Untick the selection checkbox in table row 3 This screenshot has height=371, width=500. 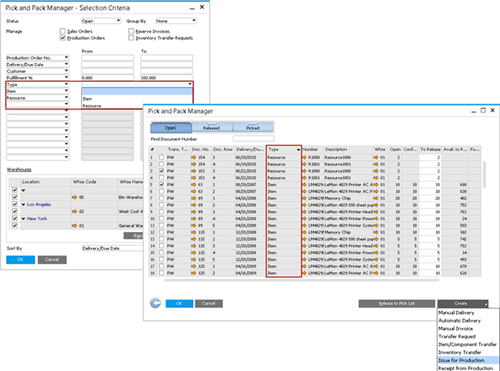click(162, 171)
